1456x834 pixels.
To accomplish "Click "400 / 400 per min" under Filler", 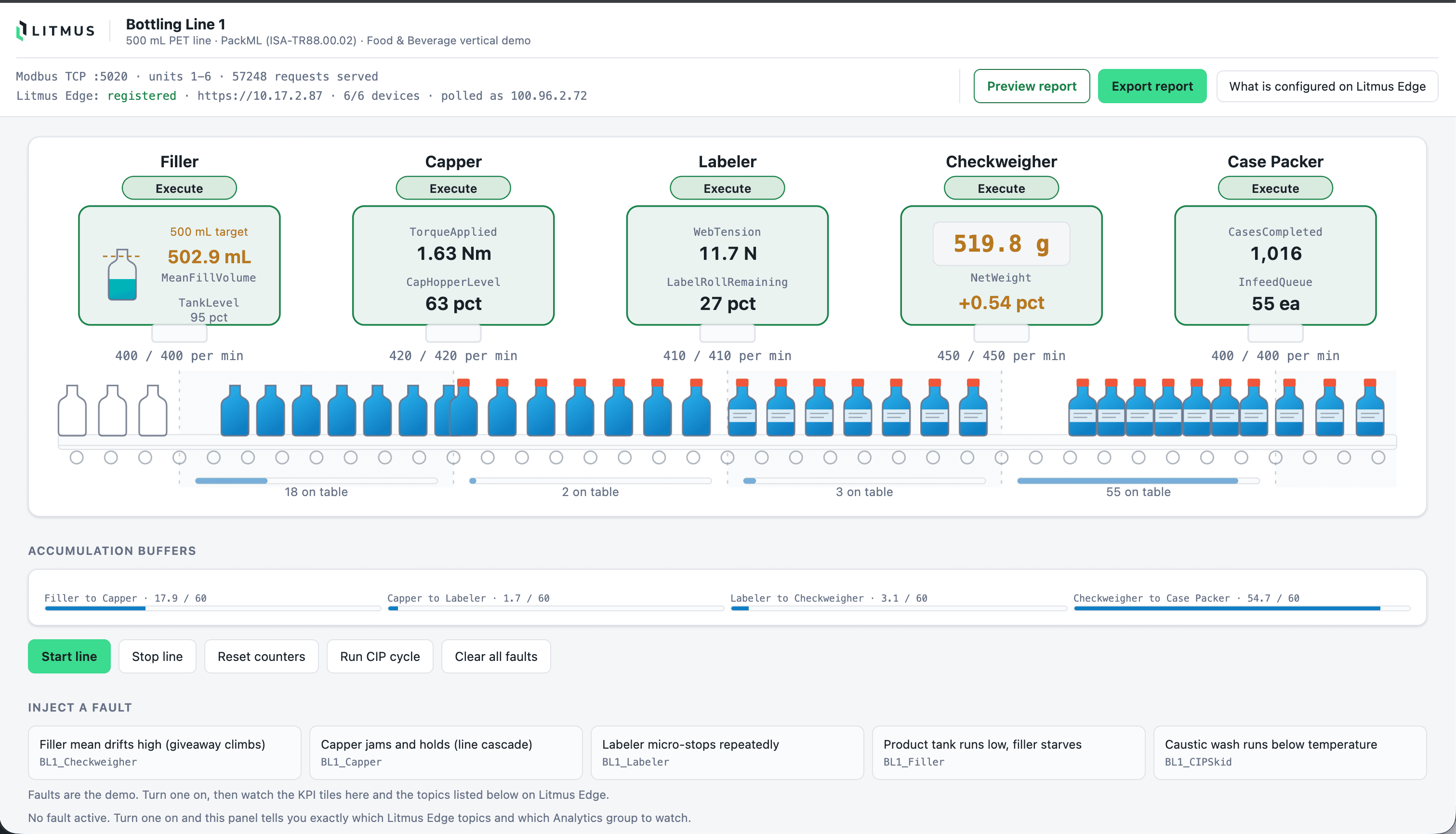I will point(179,356).
